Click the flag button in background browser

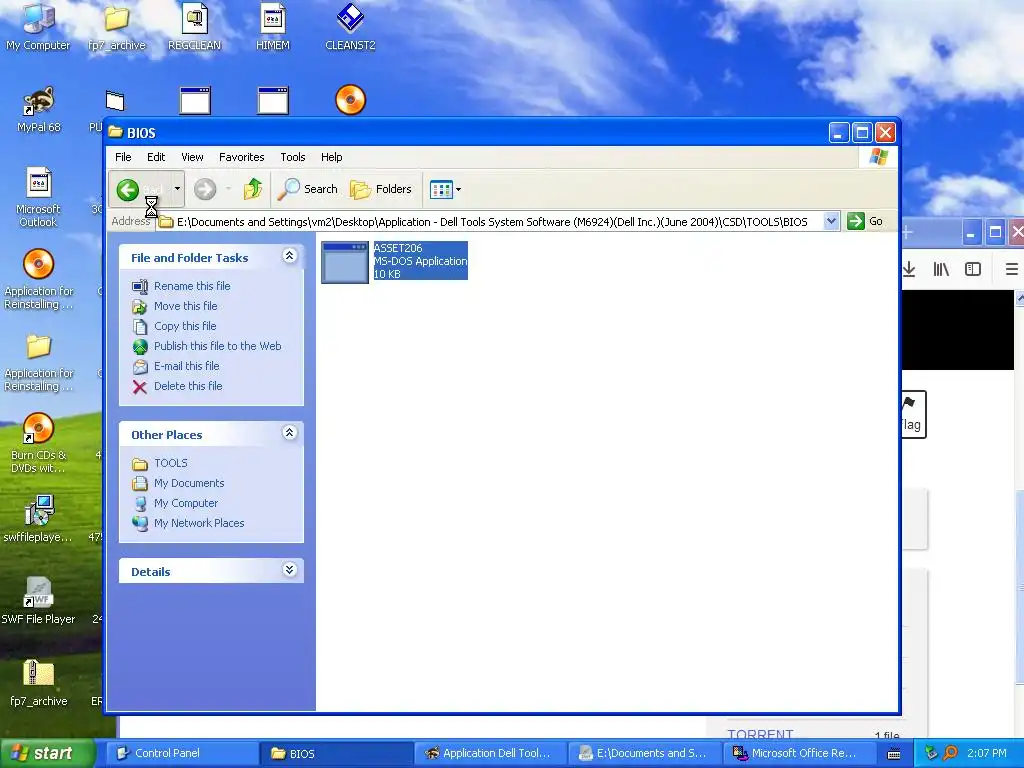pos(913,414)
